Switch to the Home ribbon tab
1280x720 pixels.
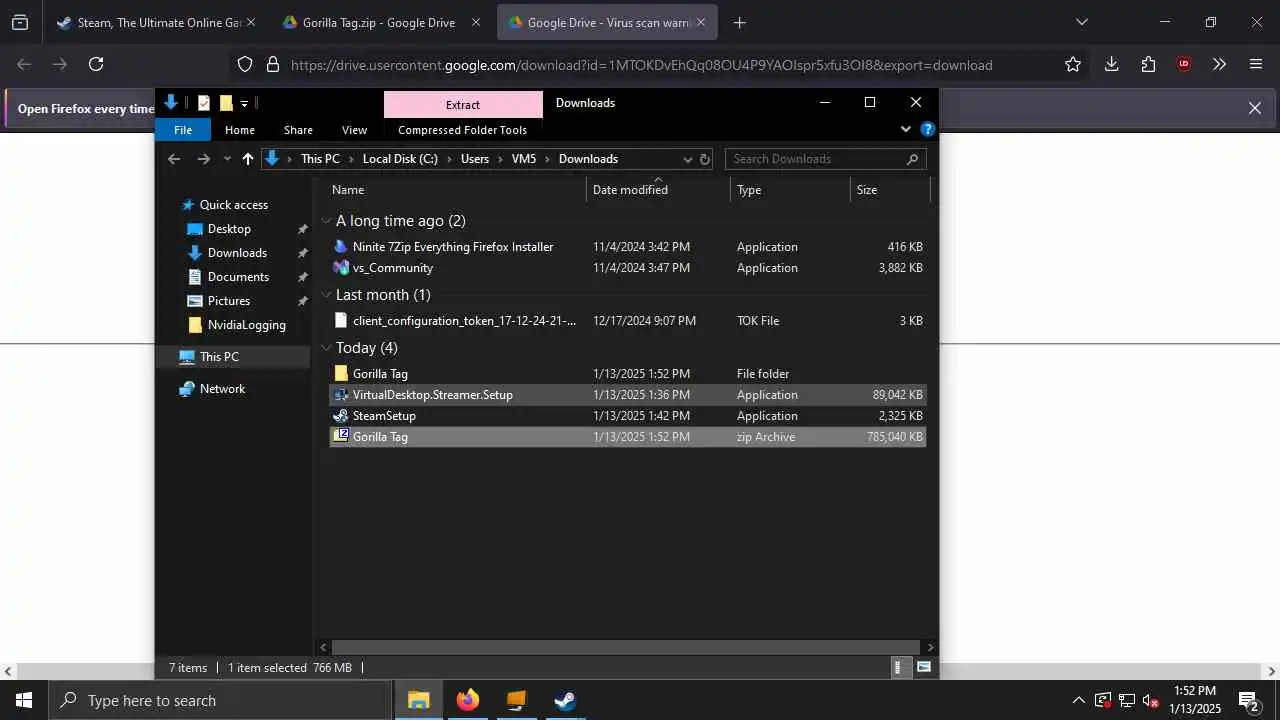click(240, 130)
